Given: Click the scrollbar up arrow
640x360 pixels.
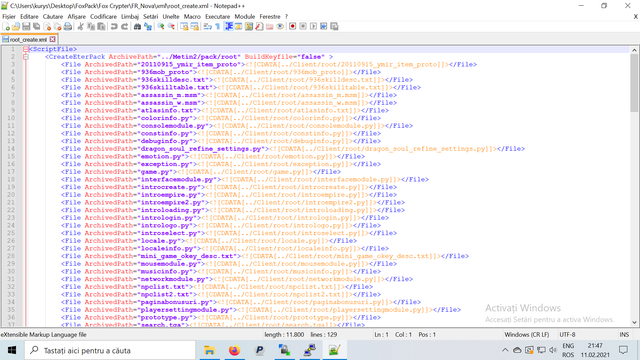Looking at the screenshot, I should (x=634, y=50).
